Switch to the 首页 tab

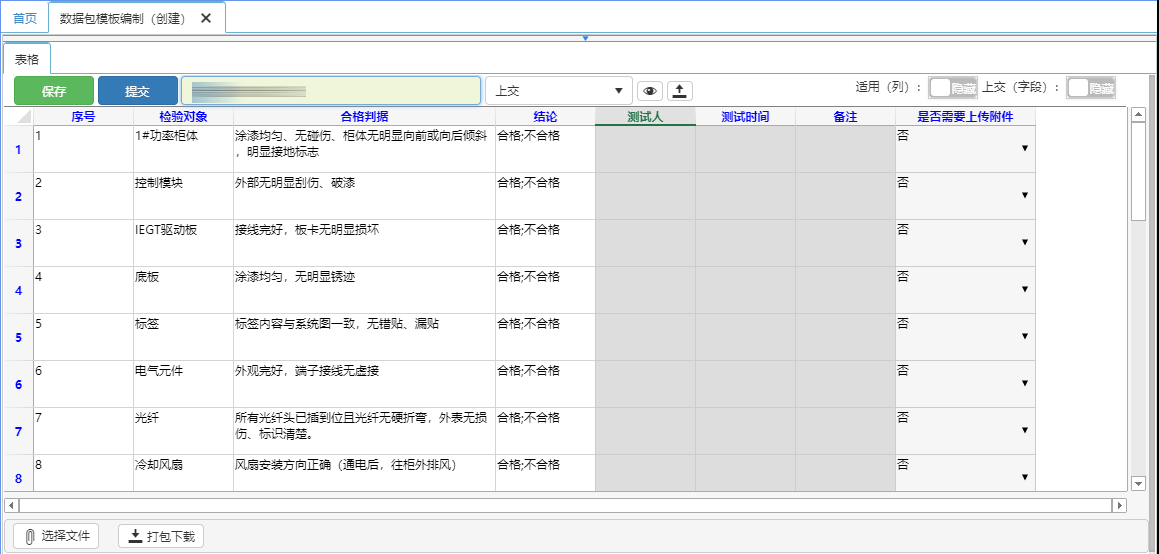25,18
